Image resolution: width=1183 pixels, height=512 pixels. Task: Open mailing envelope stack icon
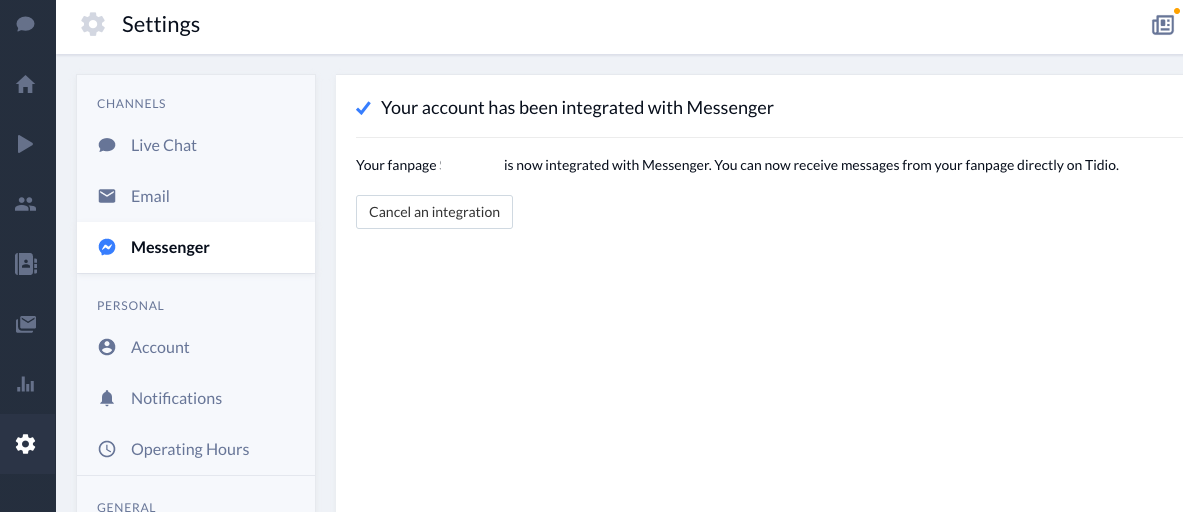[x=26, y=324]
